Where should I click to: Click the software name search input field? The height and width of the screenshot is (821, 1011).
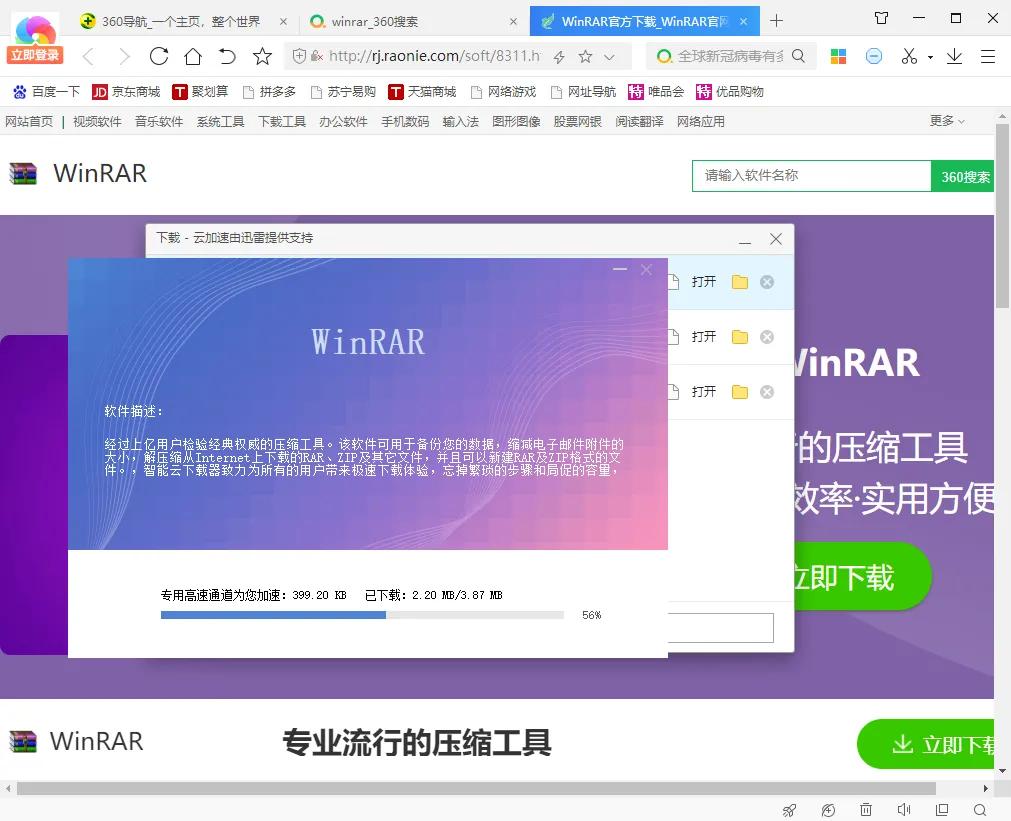pos(810,176)
